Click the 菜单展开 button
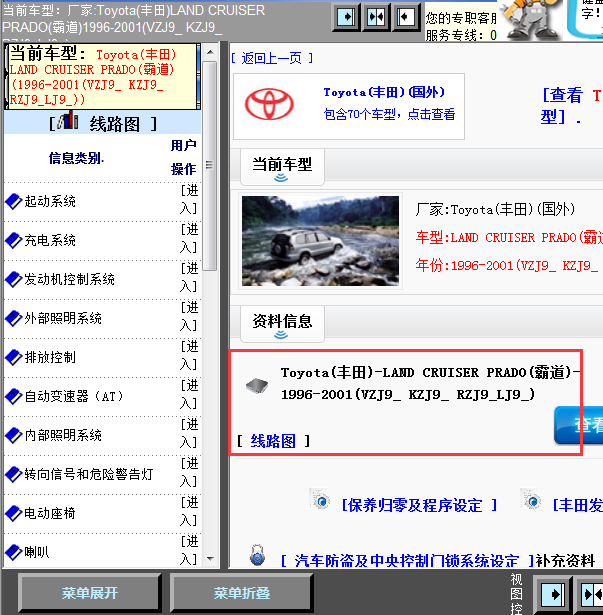The image size is (603, 615). 89,593
